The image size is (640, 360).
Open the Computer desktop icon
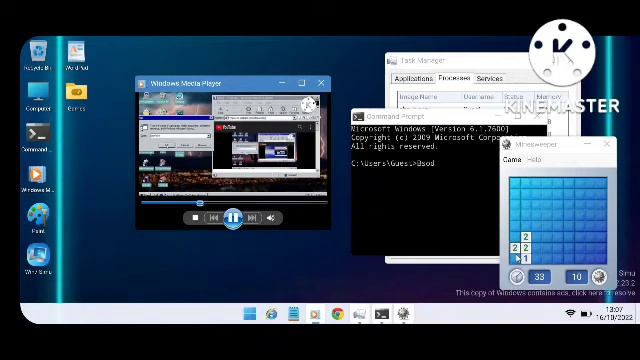pyautogui.click(x=38, y=96)
